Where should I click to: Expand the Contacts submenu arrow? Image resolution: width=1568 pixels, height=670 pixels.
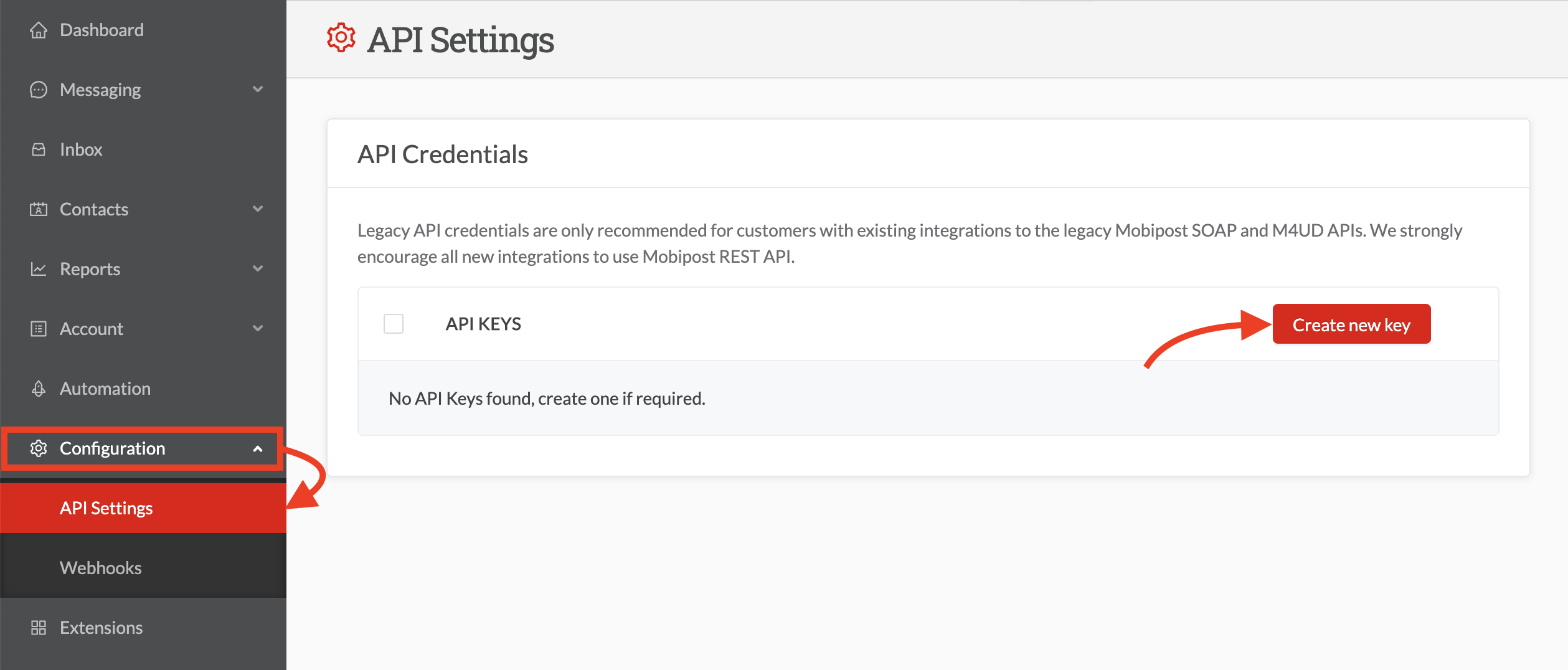click(258, 209)
